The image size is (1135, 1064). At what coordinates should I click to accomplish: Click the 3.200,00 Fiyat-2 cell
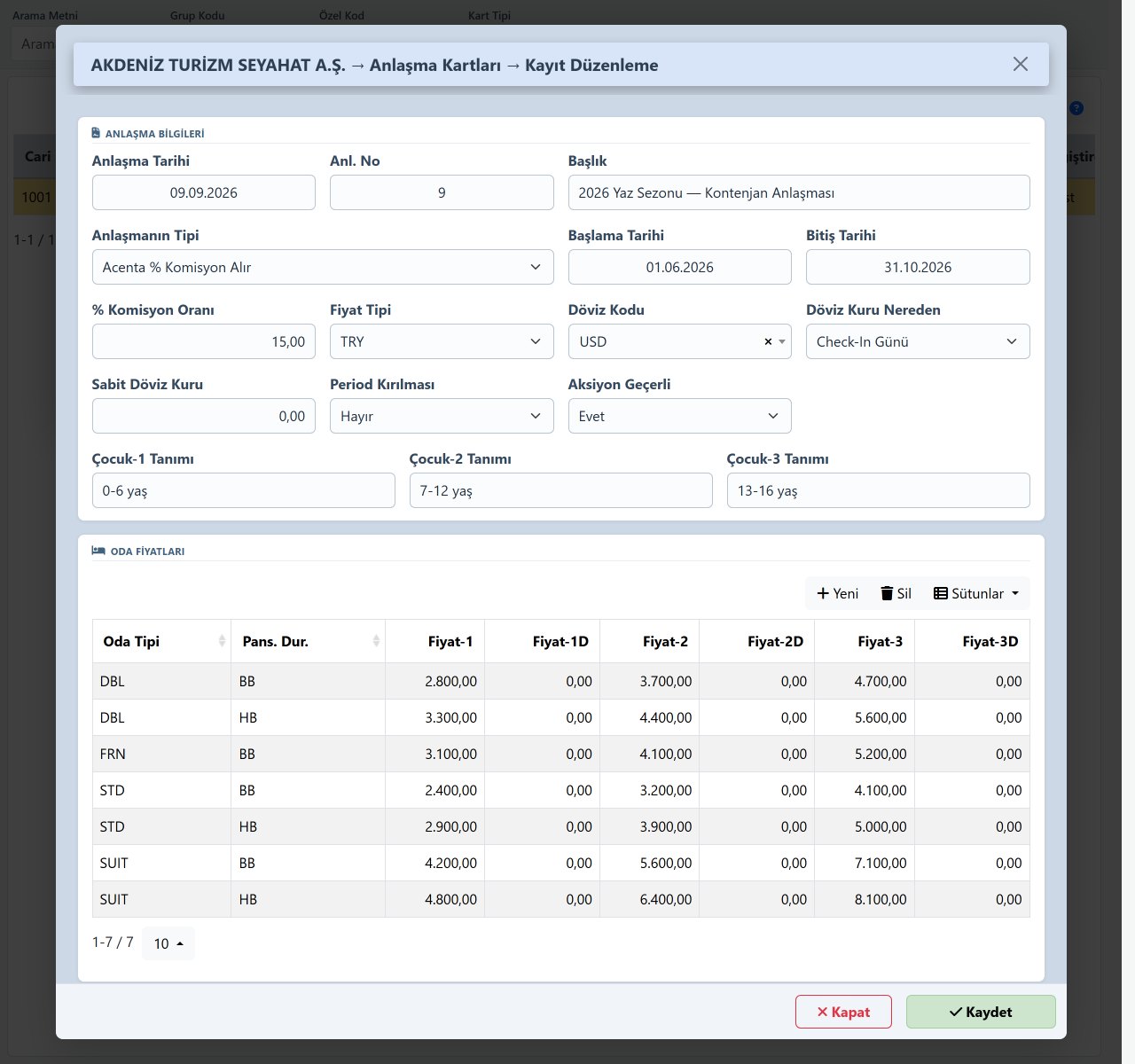point(649,790)
